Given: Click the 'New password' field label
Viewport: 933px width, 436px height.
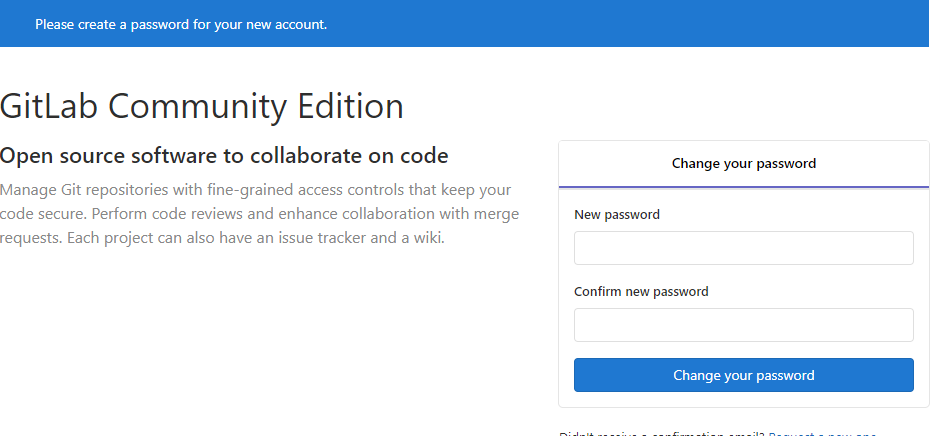Looking at the screenshot, I should [x=616, y=214].
